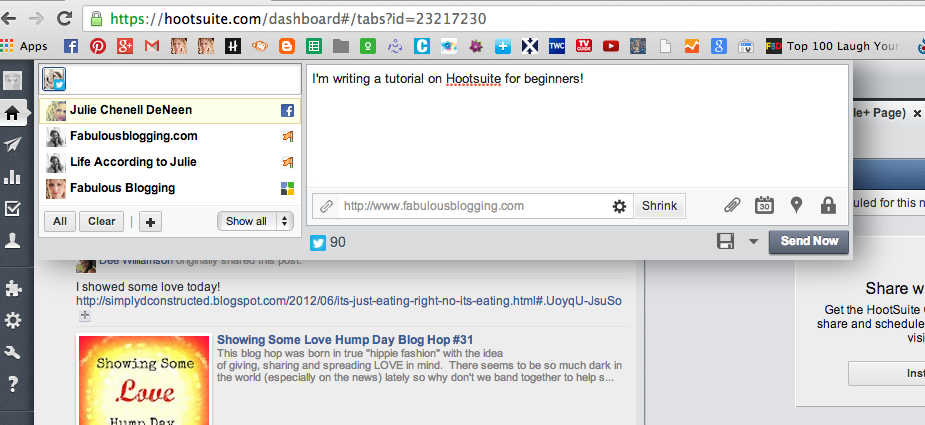Open privacy options lock icon
925x425 pixels.
pos(828,205)
